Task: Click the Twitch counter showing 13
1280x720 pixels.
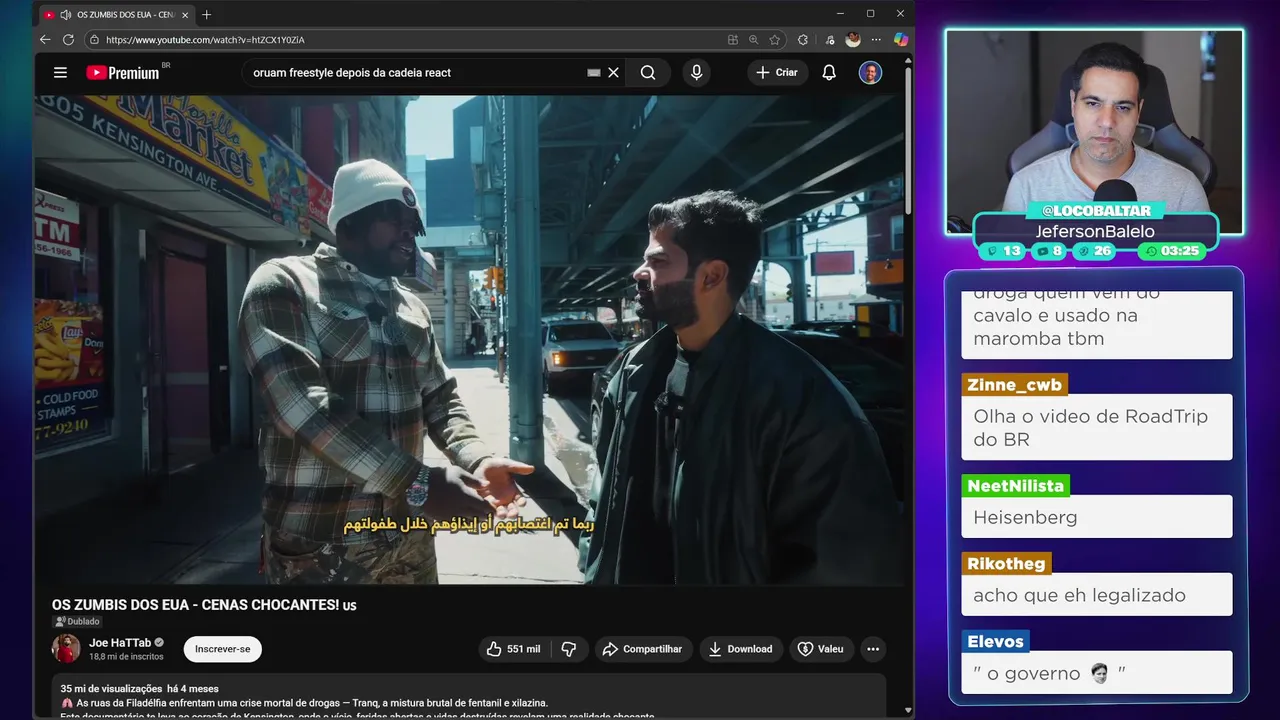Action: click(1004, 251)
